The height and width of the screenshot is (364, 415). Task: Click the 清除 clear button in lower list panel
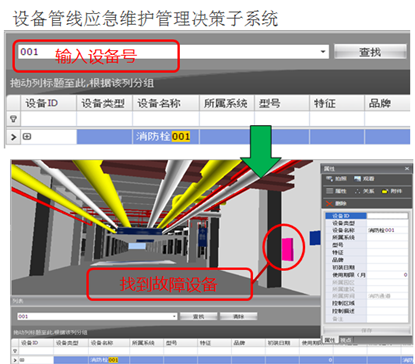click(238, 316)
